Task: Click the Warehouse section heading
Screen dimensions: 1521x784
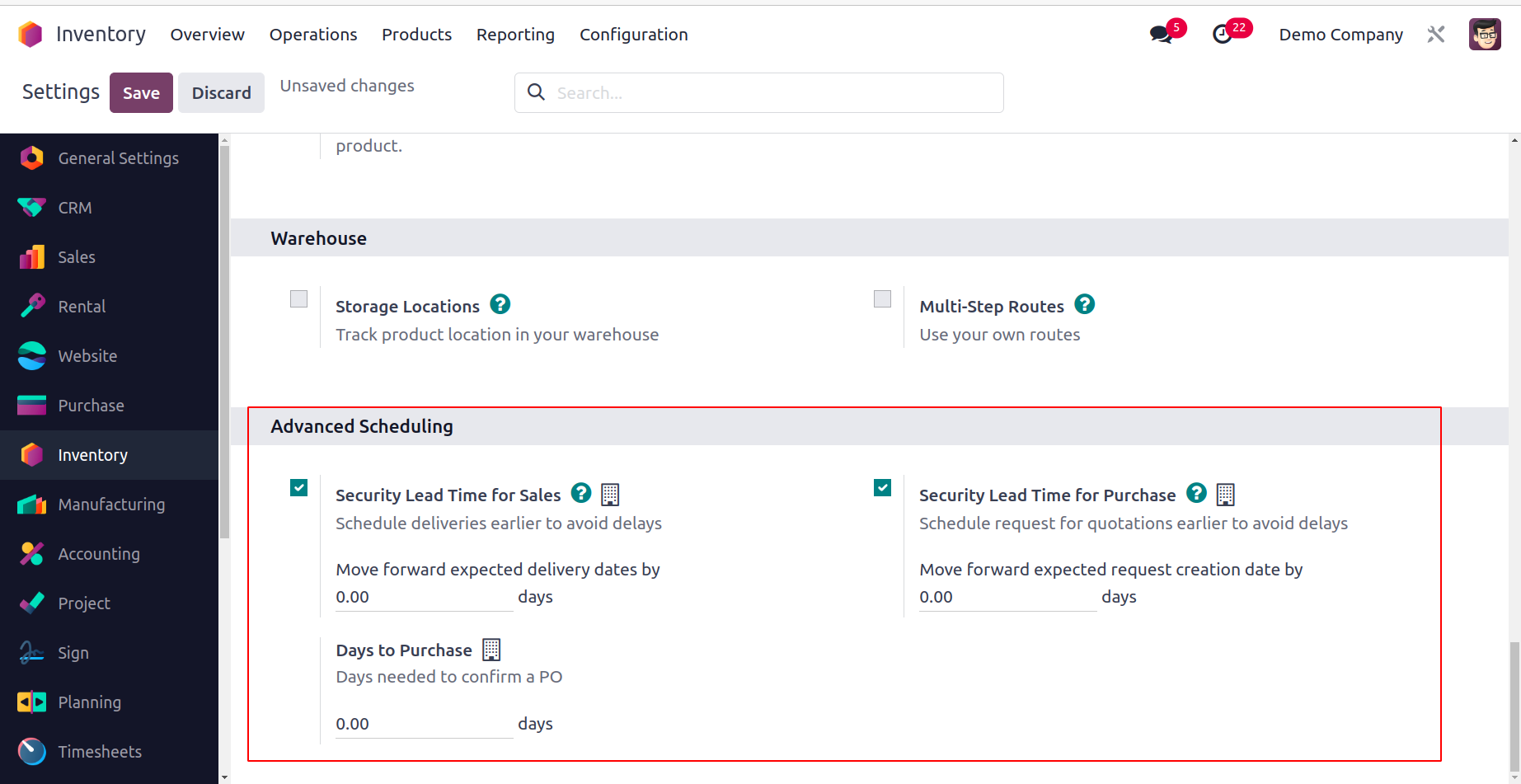Action: coord(319,238)
